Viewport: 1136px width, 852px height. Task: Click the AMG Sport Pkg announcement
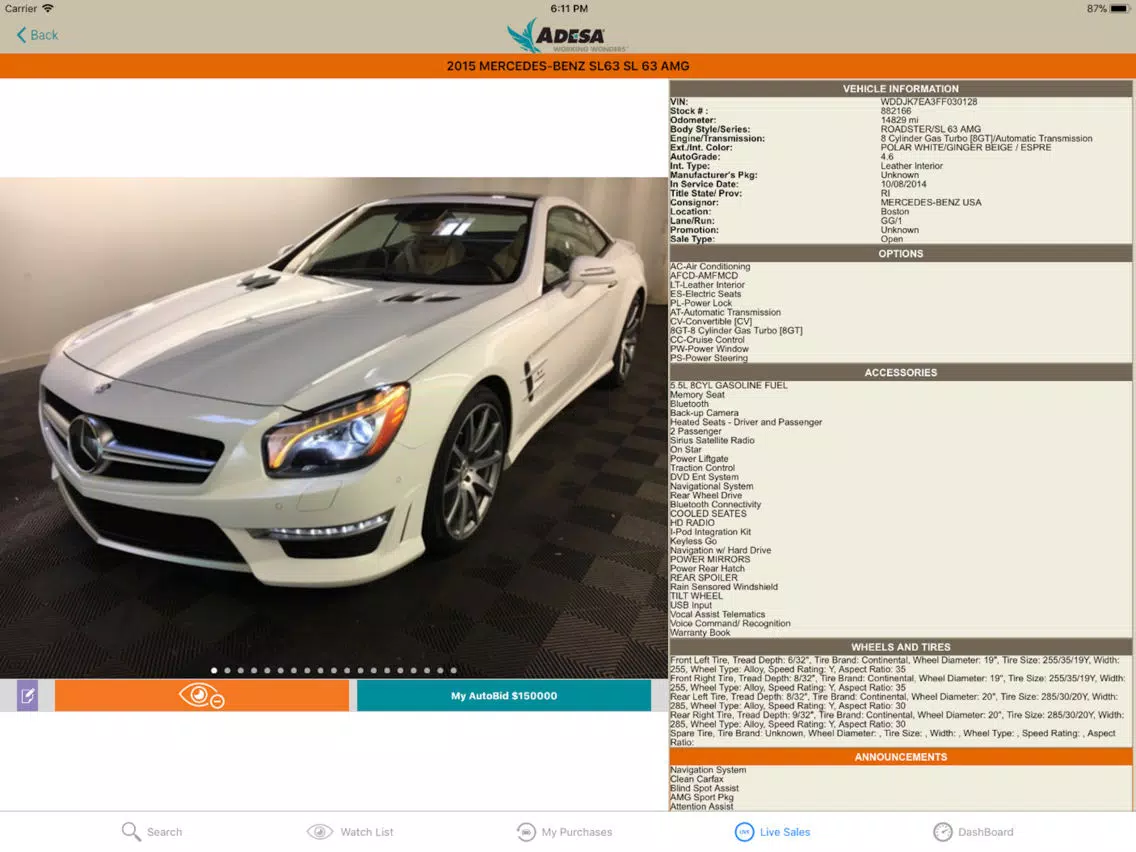701,798
